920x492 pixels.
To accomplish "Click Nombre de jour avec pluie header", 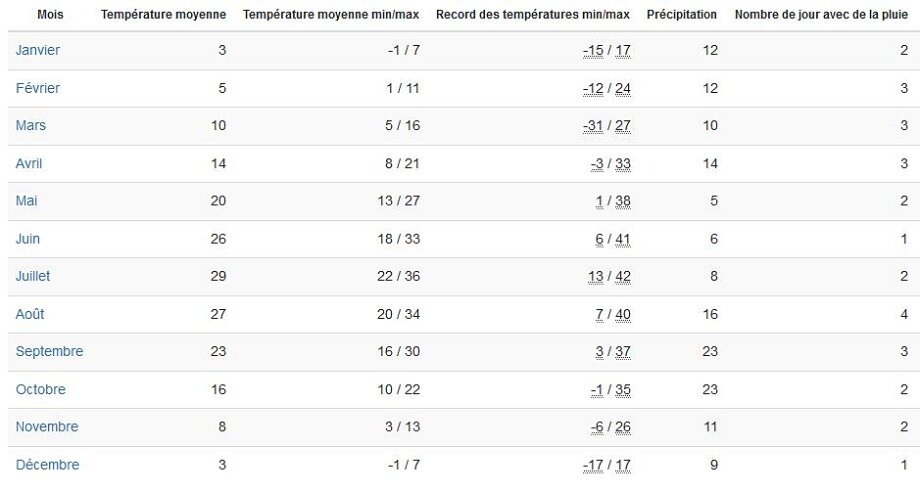I will tap(821, 15).
